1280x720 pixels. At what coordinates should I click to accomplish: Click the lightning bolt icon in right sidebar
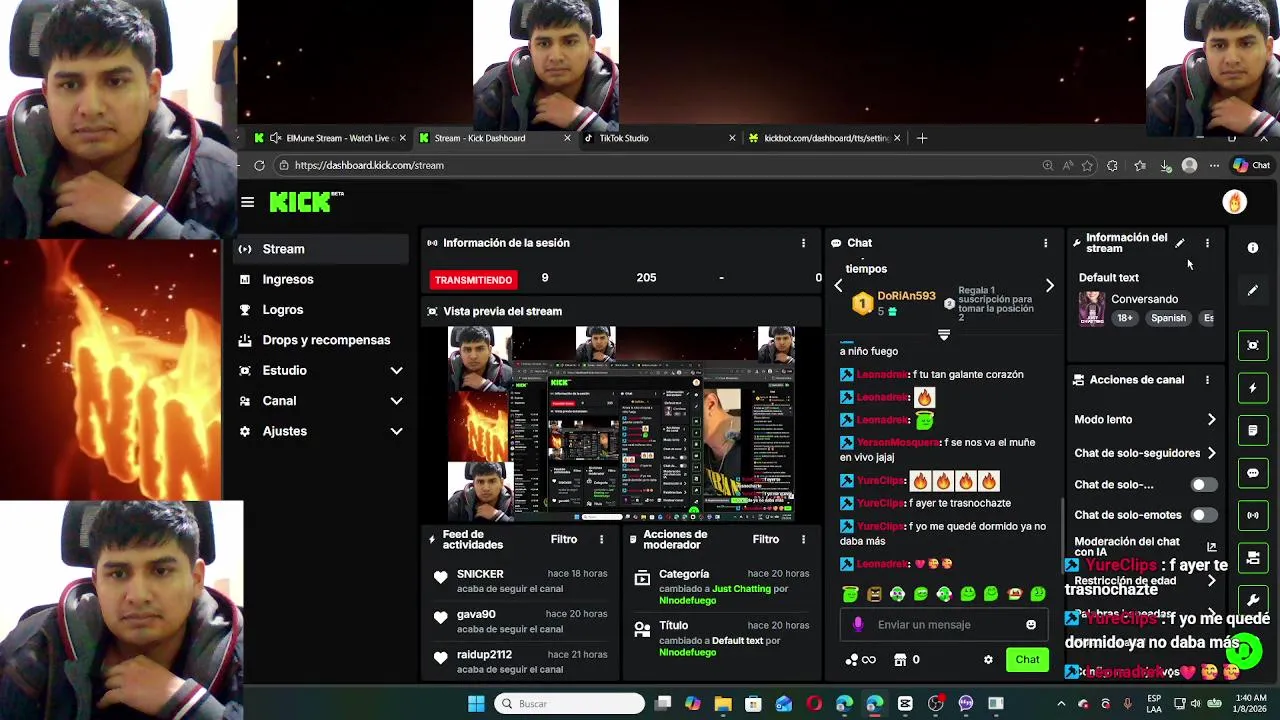click(1253, 388)
